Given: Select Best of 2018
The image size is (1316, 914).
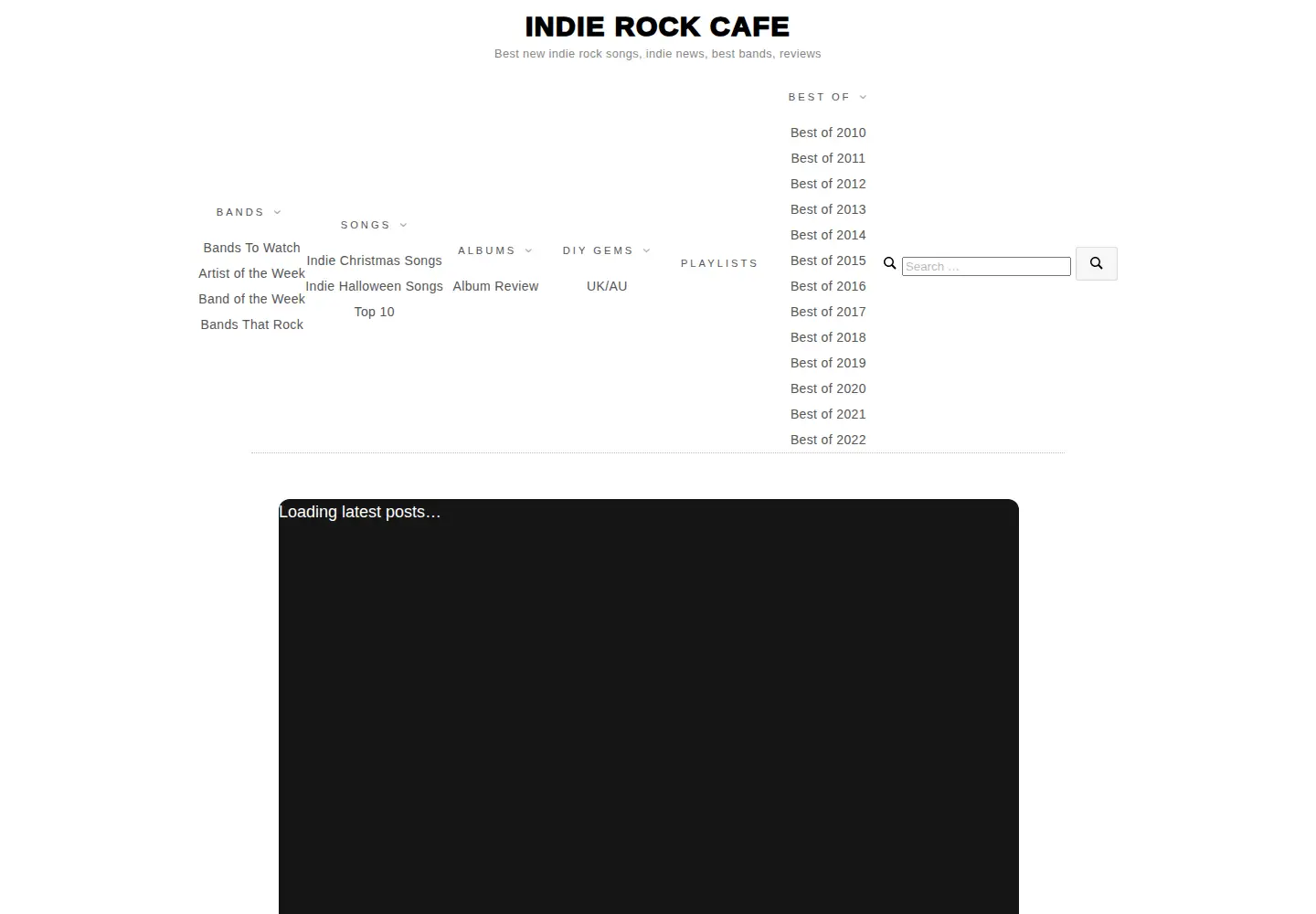Looking at the screenshot, I should click(x=828, y=337).
